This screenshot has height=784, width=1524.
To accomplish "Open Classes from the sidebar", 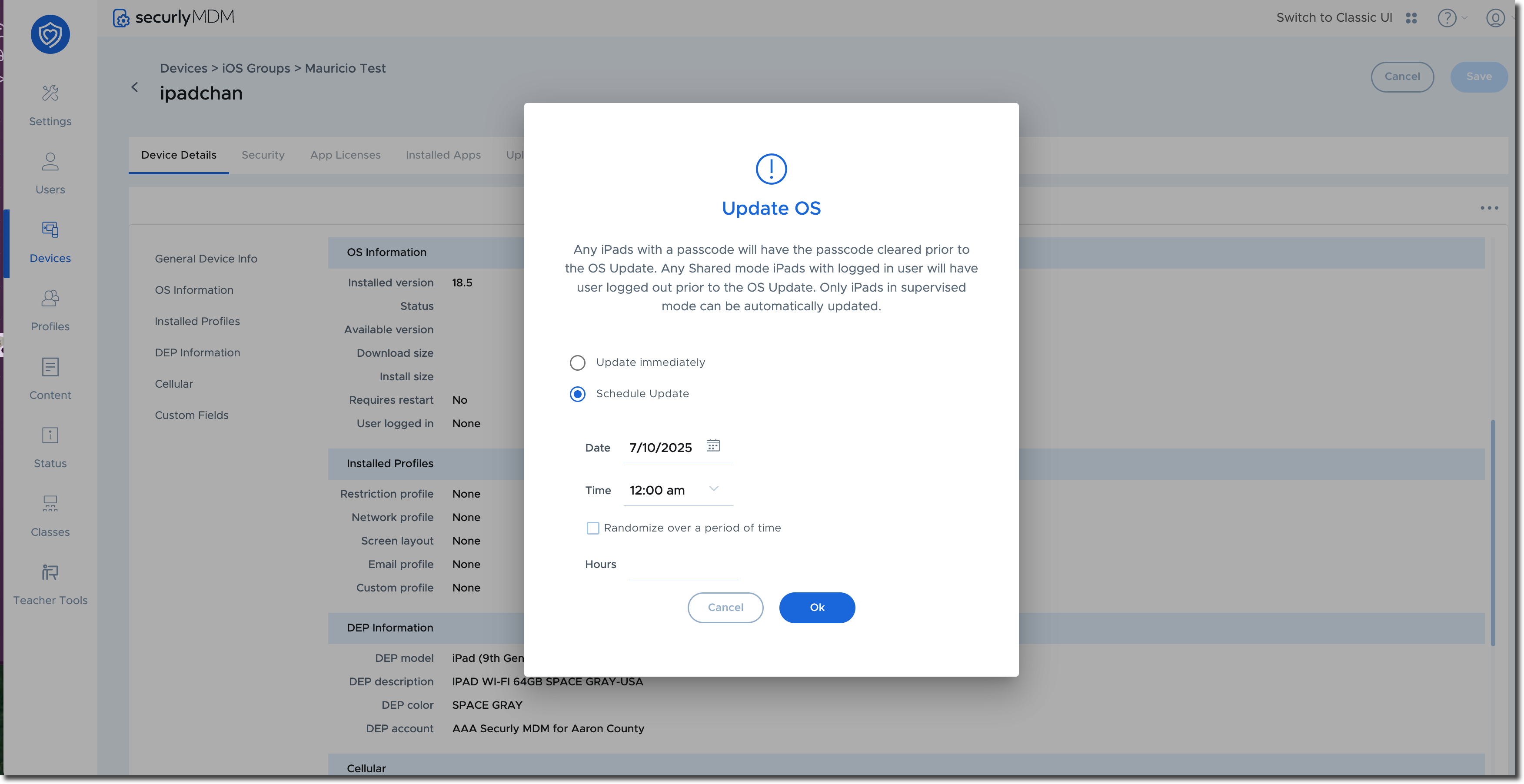I will 50,517.
